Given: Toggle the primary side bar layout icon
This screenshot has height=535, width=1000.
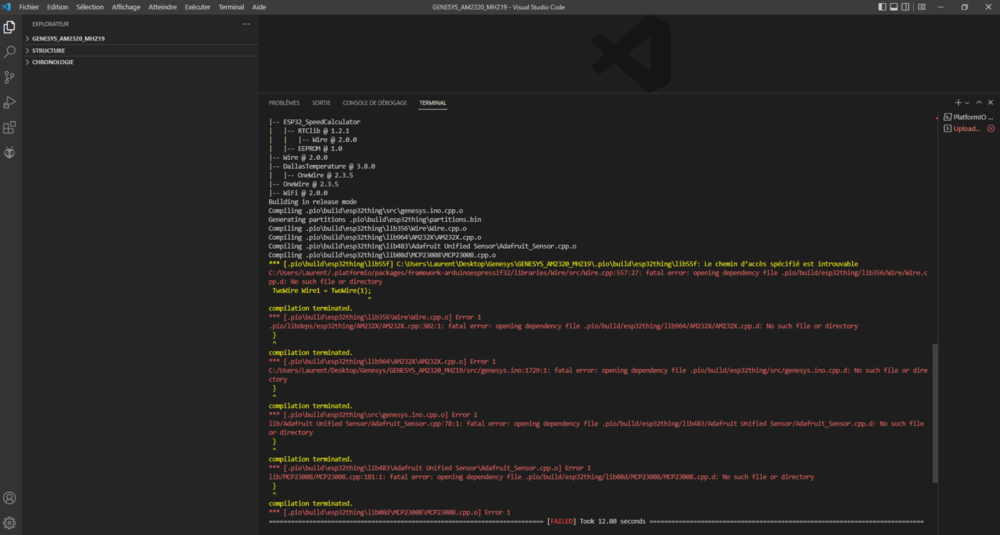Looking at the screenshot, I should point(882,7).
